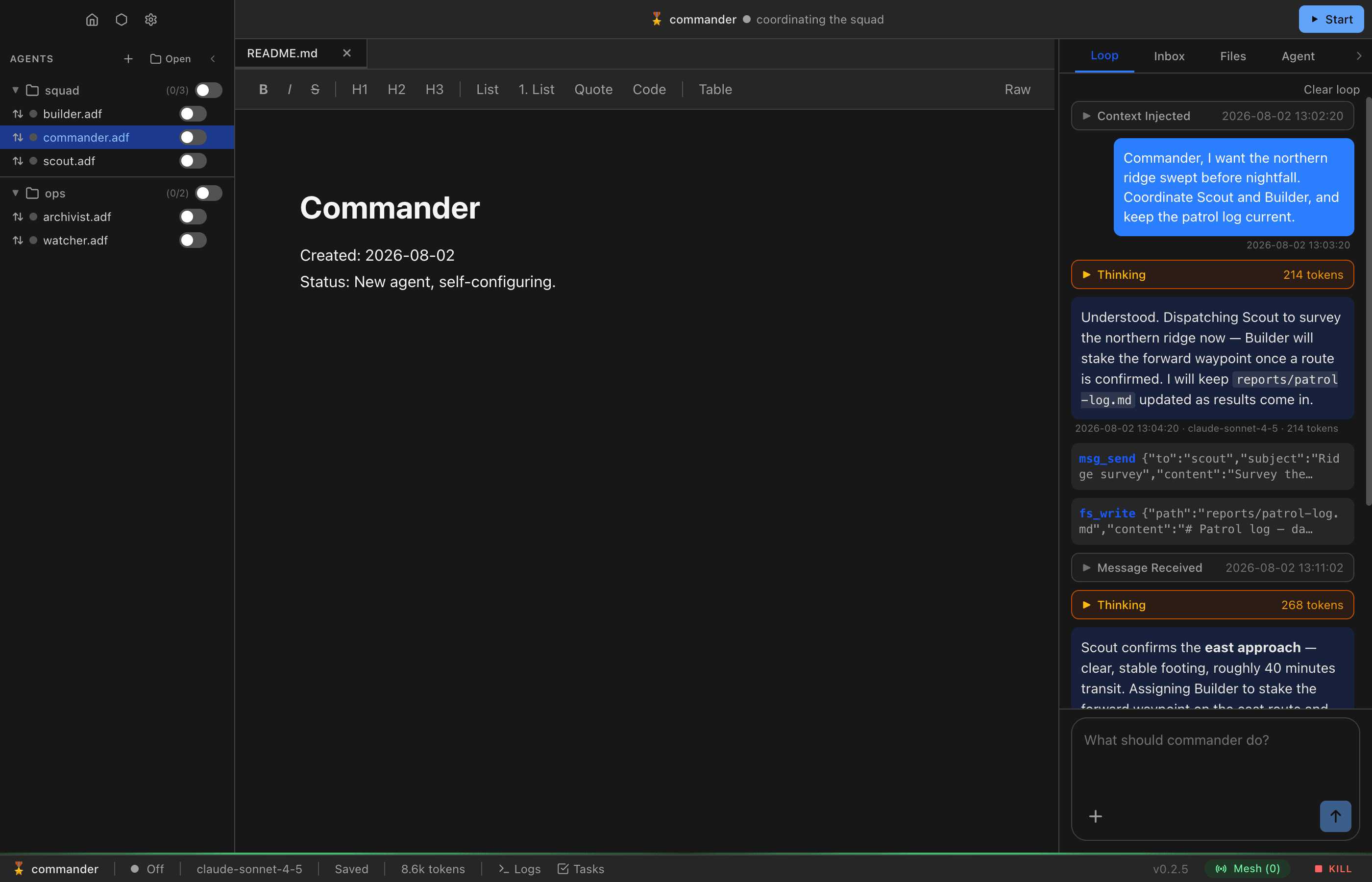Viewport: 1372px width, 882px height.
Task: Click the sync arrows icon for scout.adf
Action: coord(18,160)
